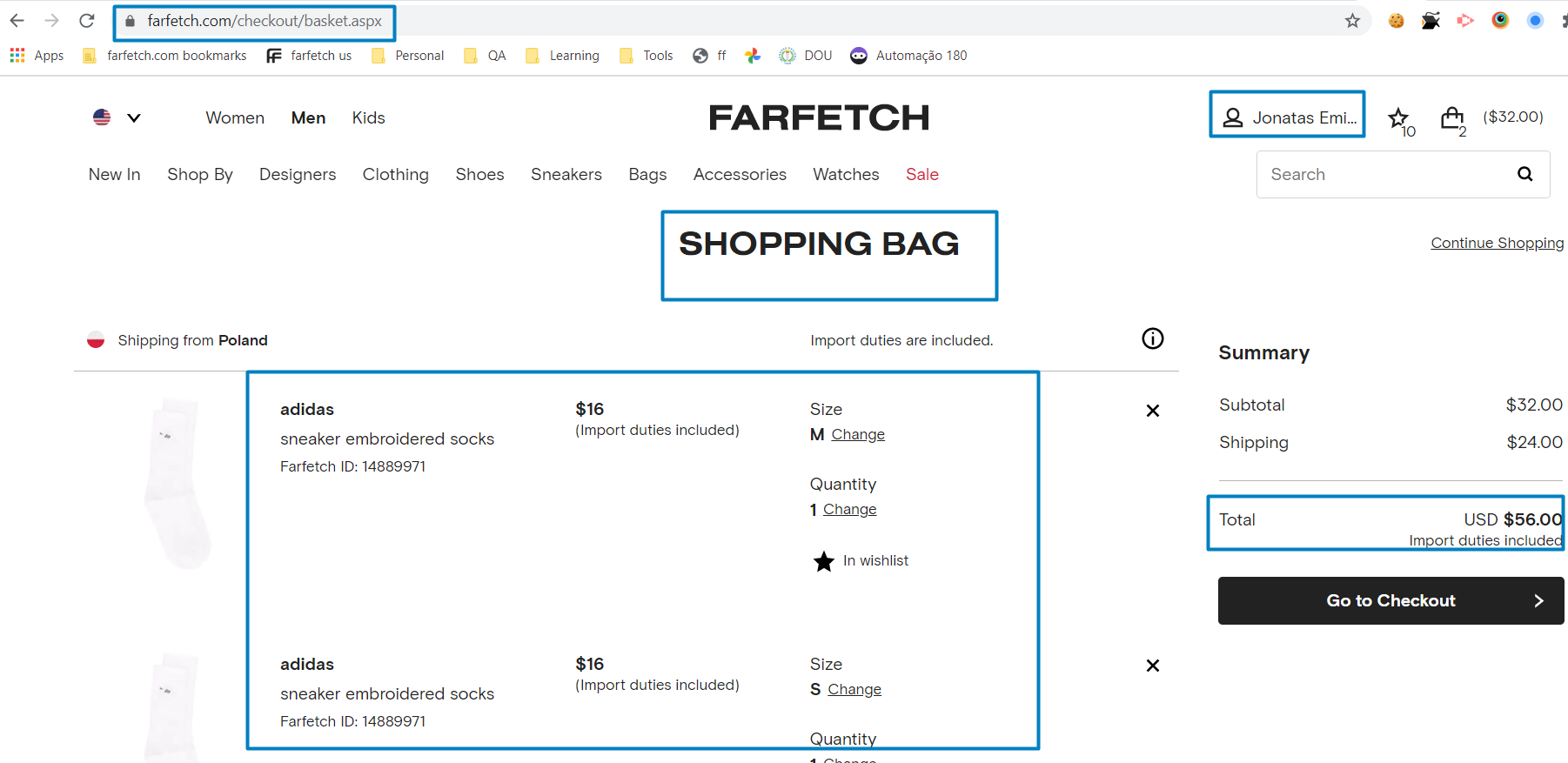Bookmark this page with the star icon
Image resolution: width=1568 pixels, height=763 pixels.
pos(1352,21)
